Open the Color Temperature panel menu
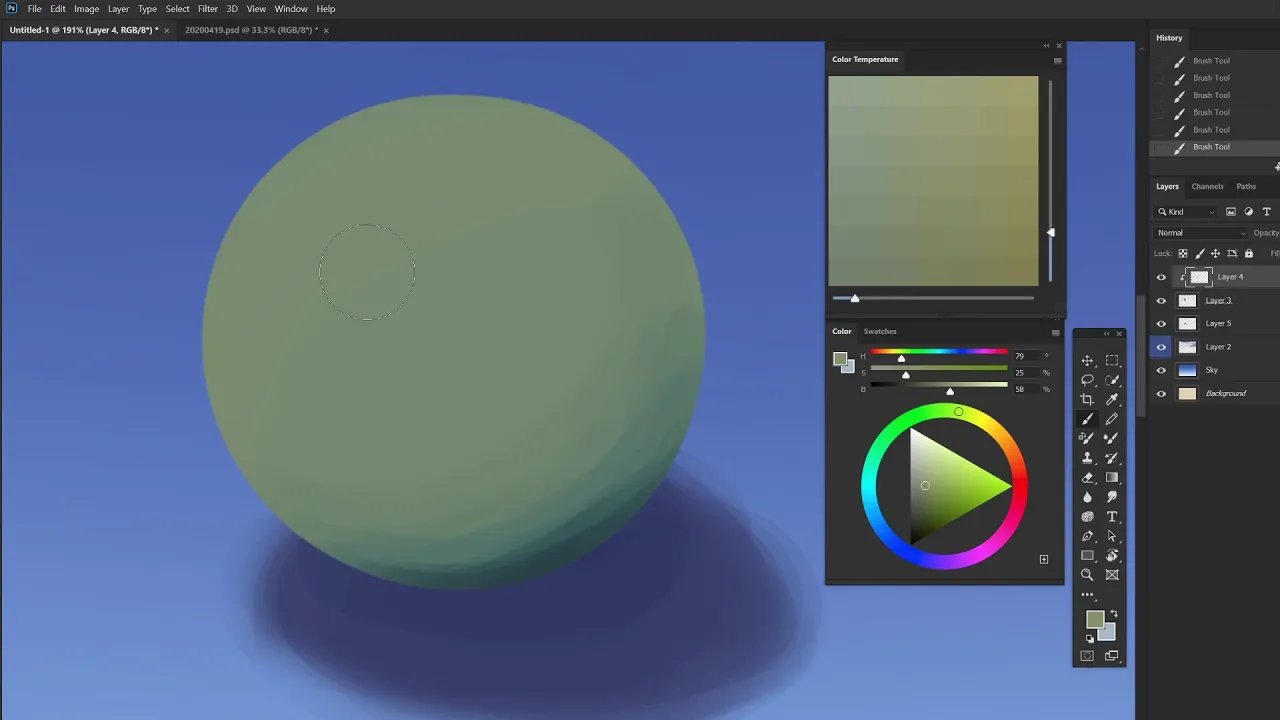This screenshot has width=1280, height=720. [x=1057, y=60]
